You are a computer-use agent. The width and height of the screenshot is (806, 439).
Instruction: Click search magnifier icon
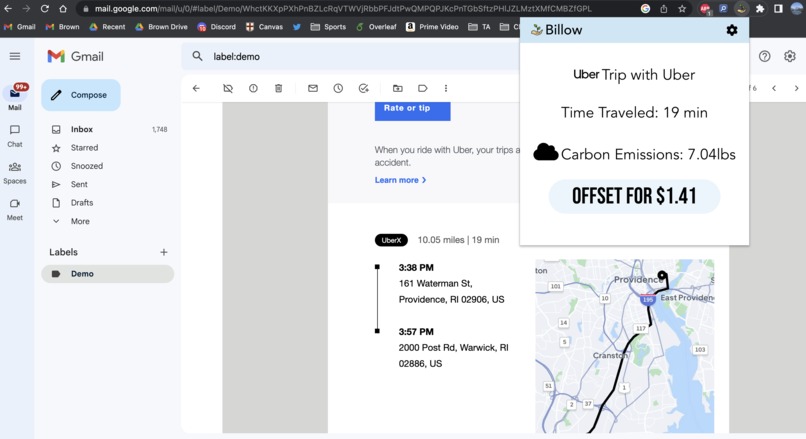coord(197,56)
